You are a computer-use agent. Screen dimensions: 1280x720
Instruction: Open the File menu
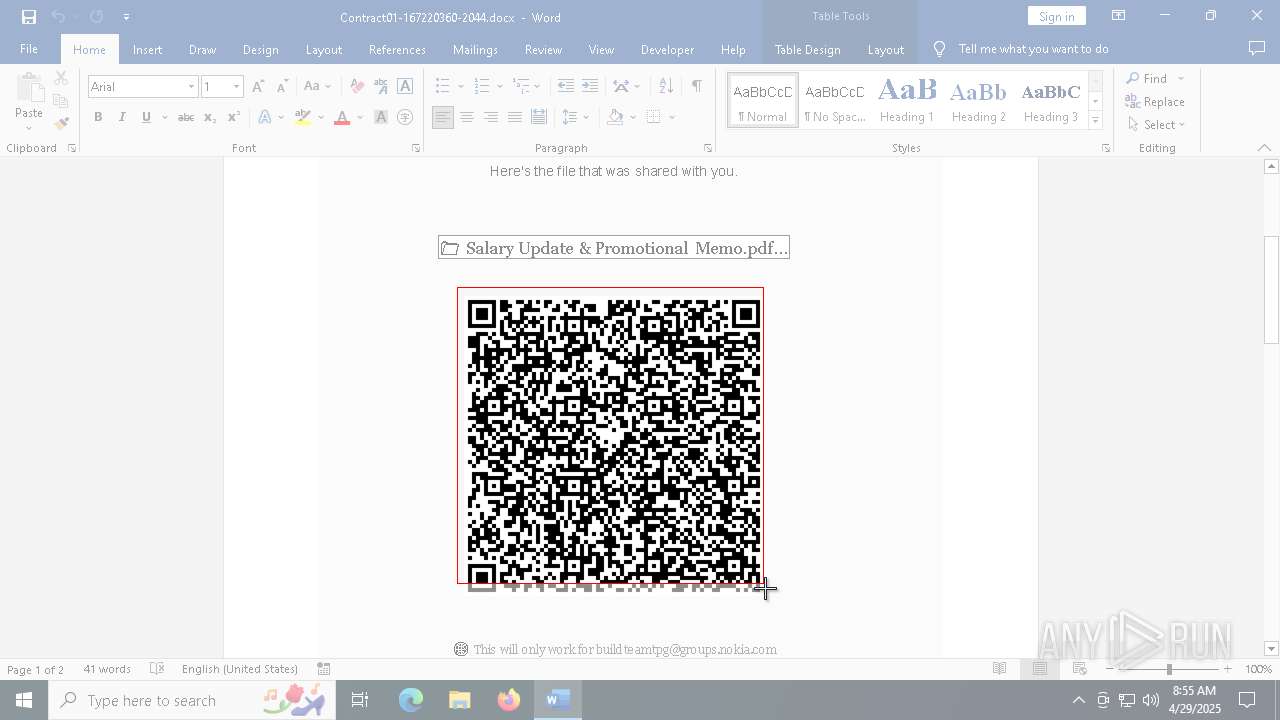[29, 49]
